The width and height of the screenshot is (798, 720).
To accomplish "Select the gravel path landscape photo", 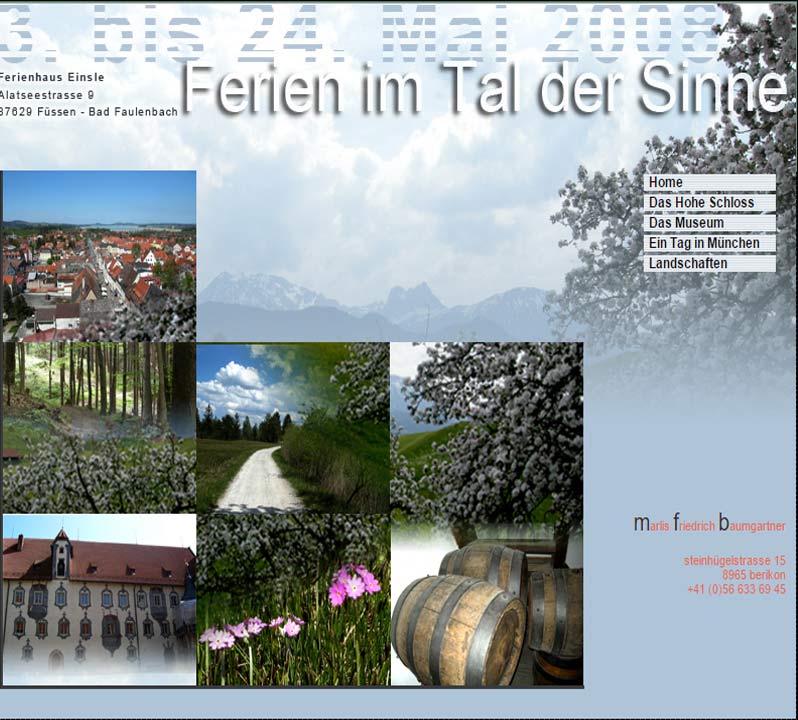I will (292, 428).
